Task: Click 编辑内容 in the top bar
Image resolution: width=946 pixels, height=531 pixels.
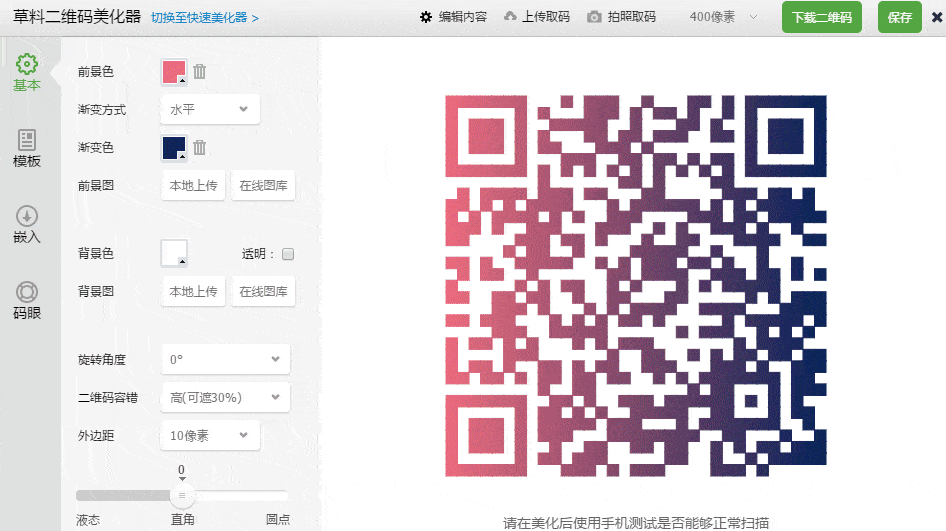Action: (x=463, y=17)
